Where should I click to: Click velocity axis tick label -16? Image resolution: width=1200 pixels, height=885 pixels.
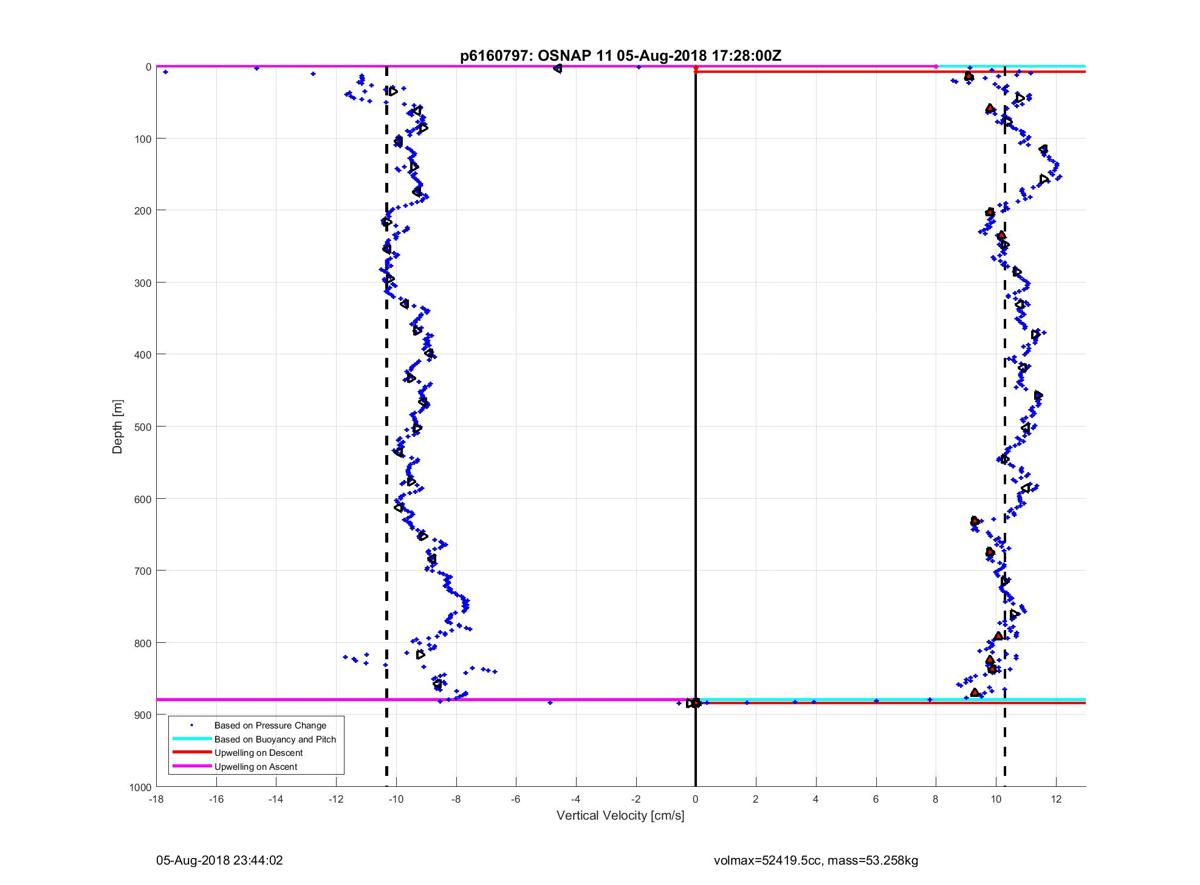215,799
